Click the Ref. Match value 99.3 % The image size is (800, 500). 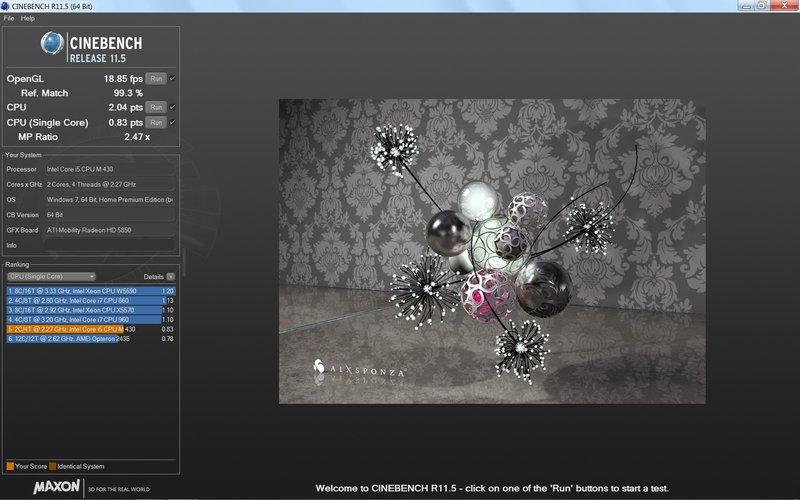pyautogui.click(x=128, y=93)
